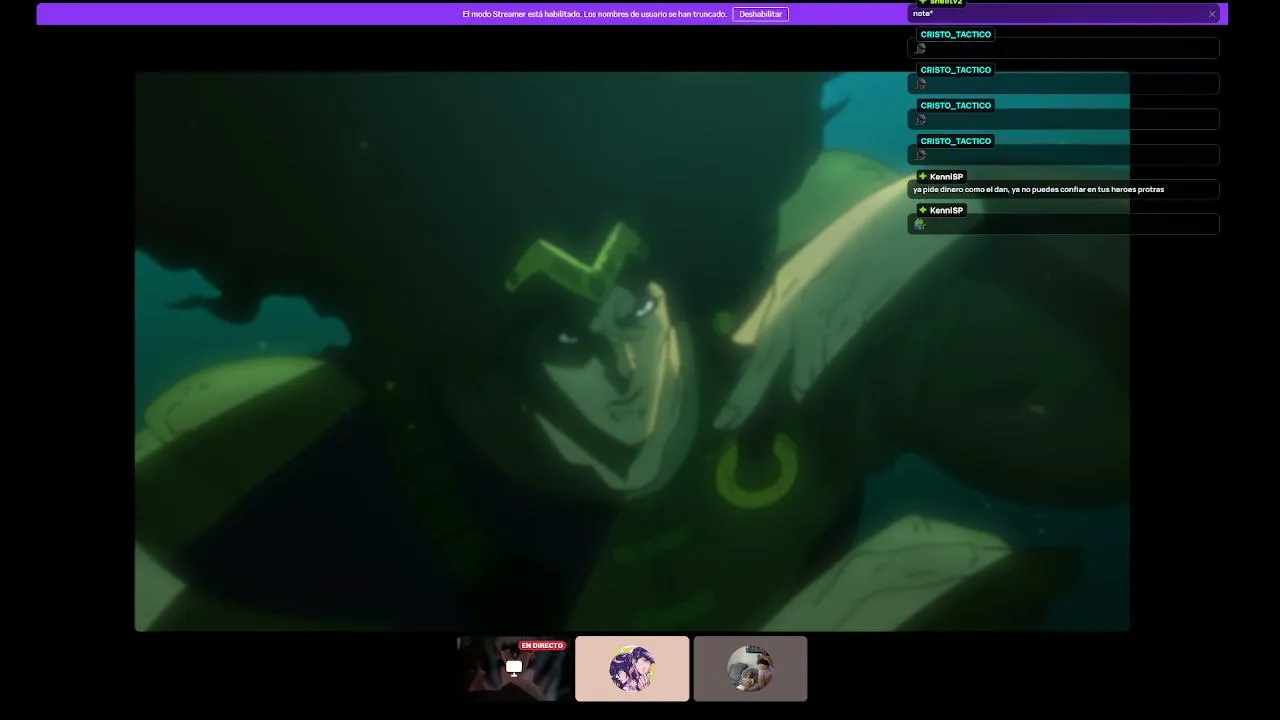This screenshot has height=720, width=1280.
Task: Click the emoji in the last KenniSP message
Action: [920, 225]
